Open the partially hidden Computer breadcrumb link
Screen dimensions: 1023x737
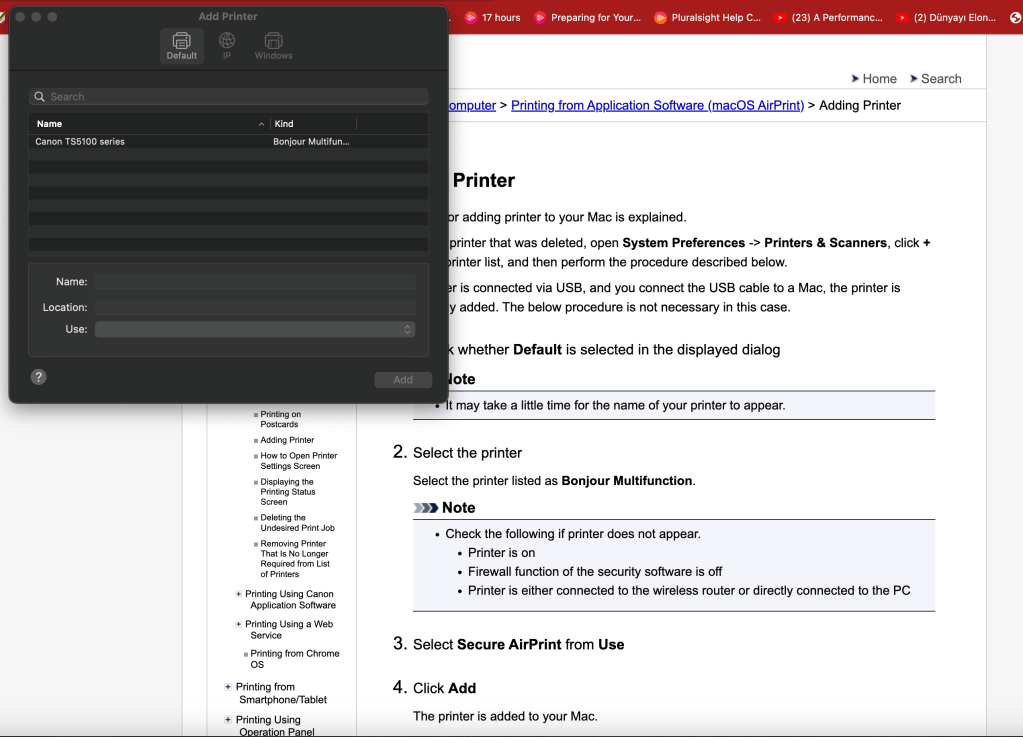472,106
